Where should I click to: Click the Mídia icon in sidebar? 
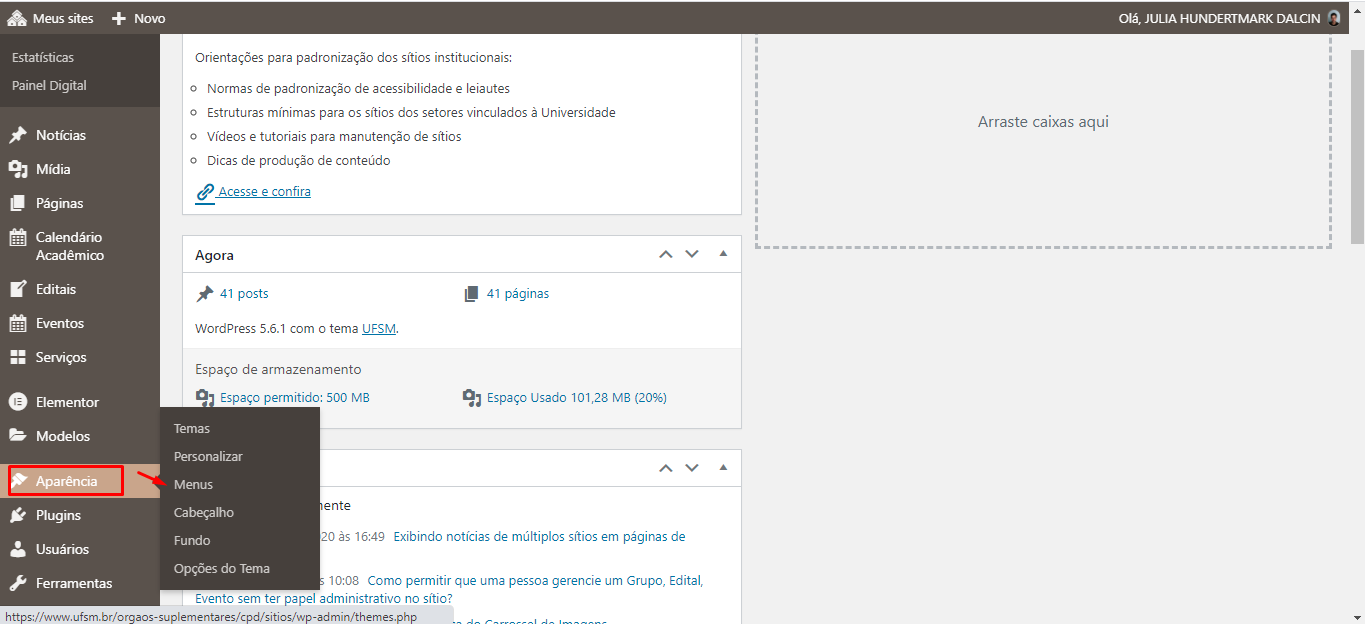pyautogui.click(x=18, y=169)
